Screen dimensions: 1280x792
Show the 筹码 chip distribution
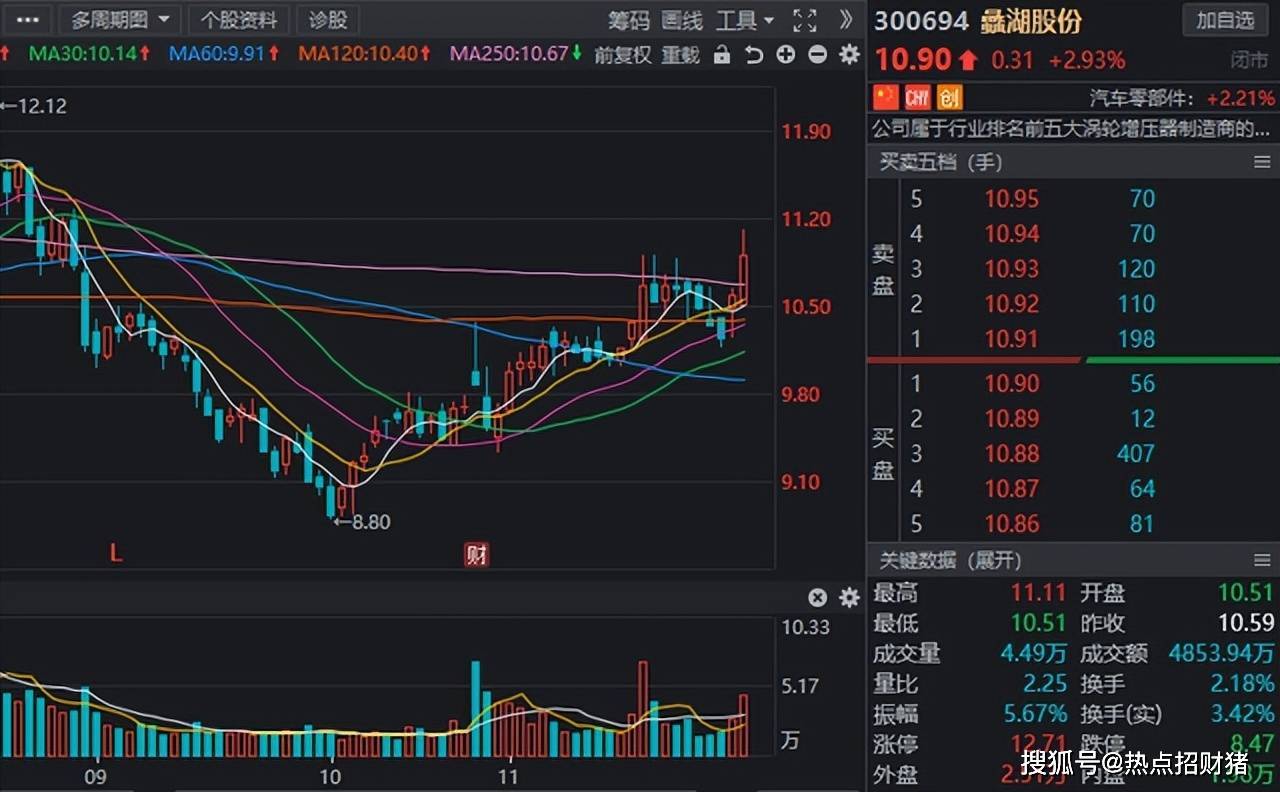click(629, 20)
